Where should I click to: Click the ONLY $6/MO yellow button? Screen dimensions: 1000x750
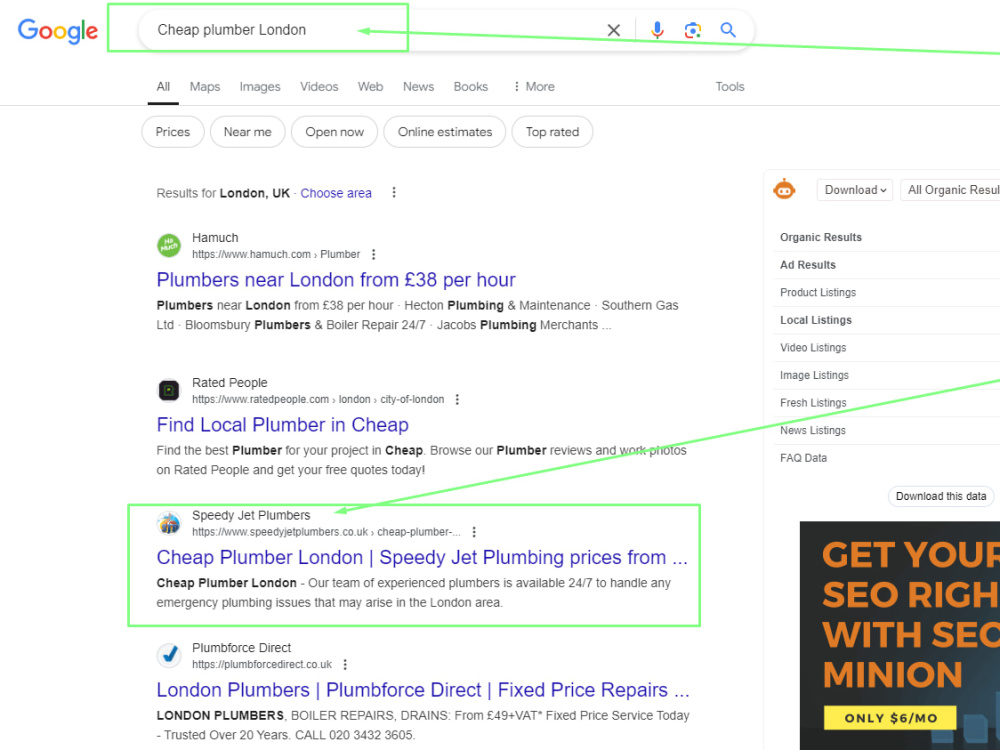890,718
